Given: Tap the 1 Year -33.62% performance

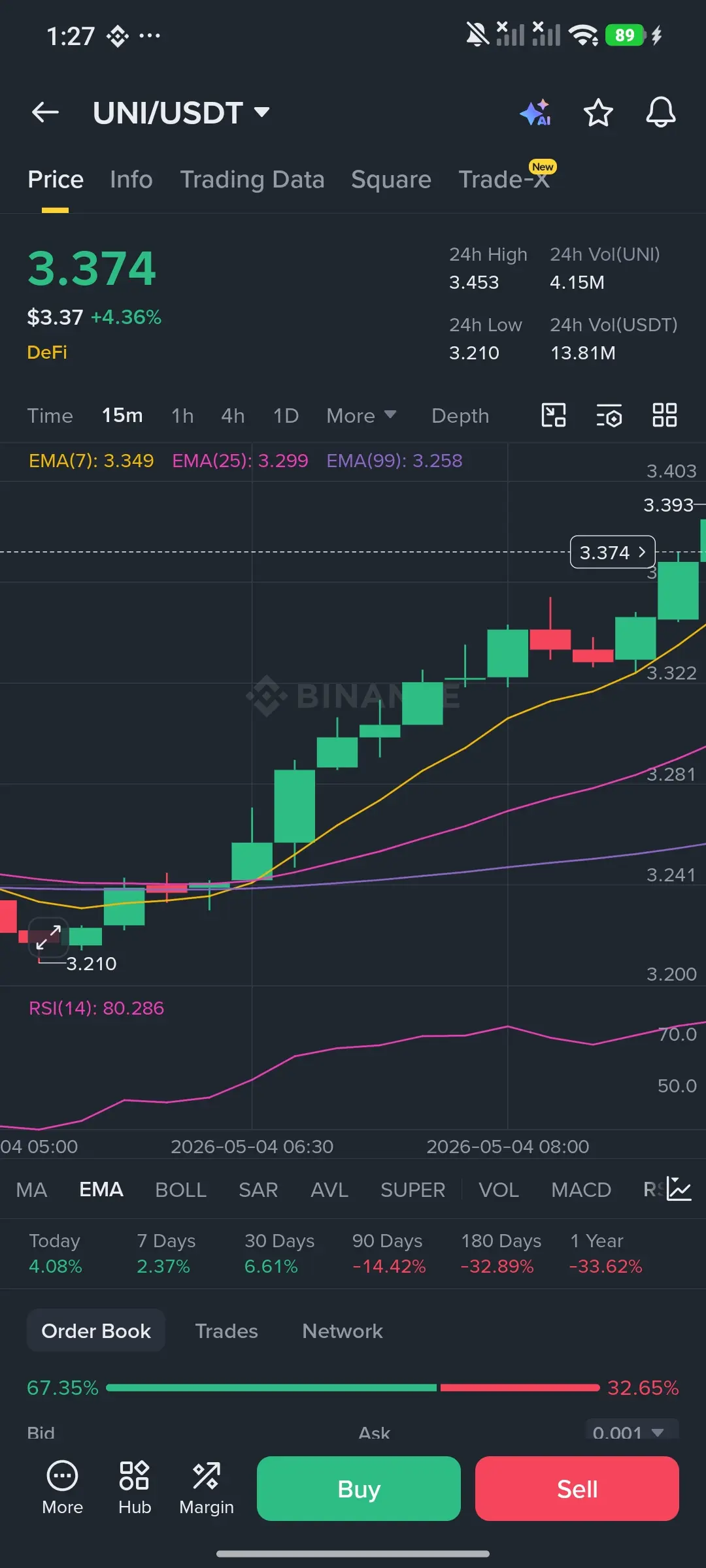Looking at the screenshot, I should (x=605, y=1253).
